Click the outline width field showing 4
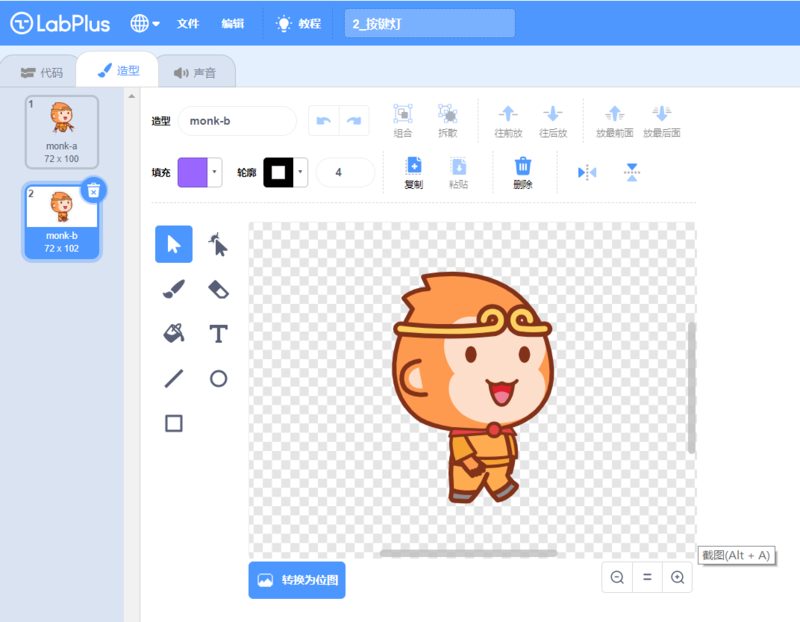800x622 pixels. tap(345, 172)
